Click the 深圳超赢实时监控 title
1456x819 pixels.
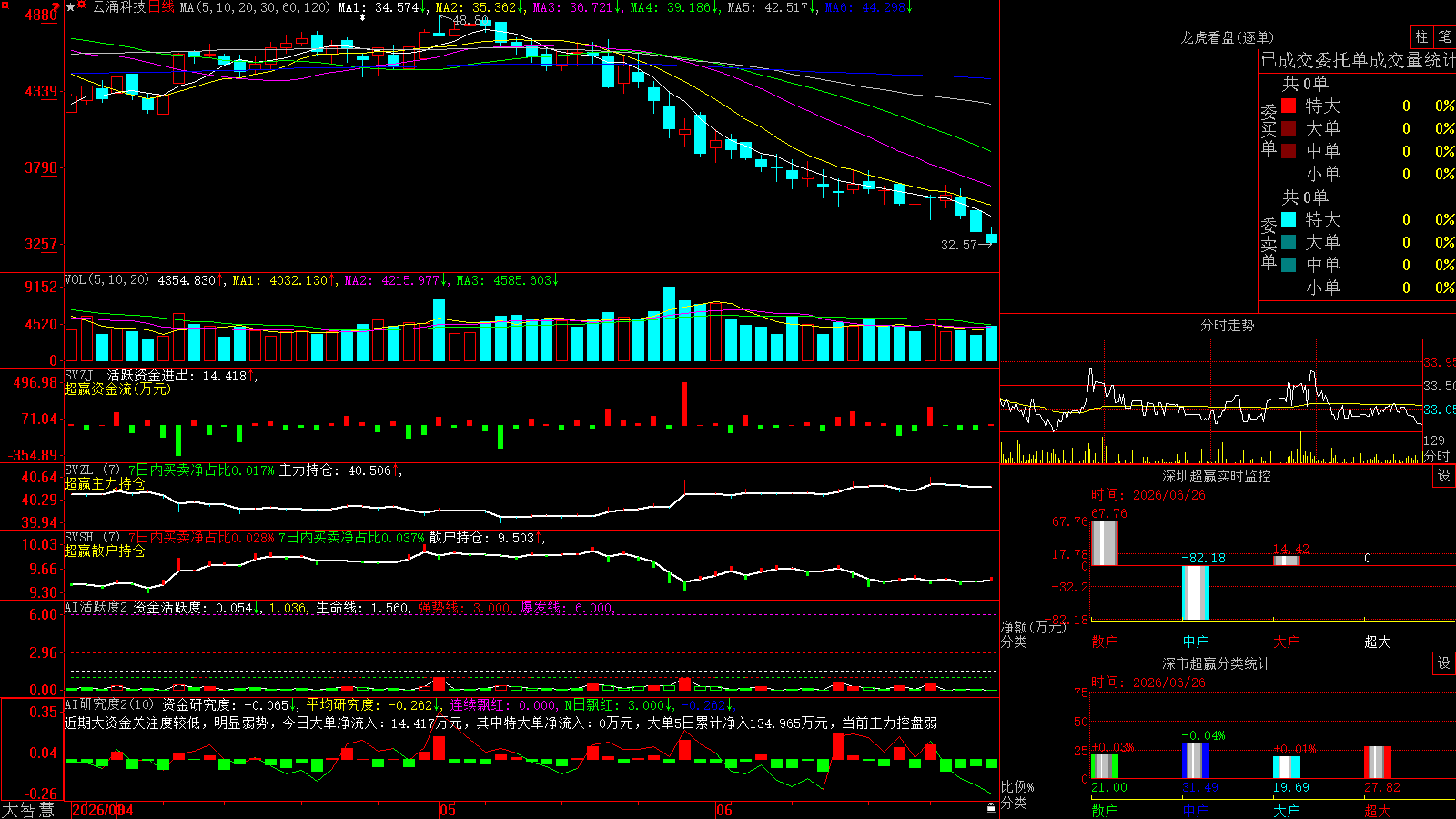click(x=1217, y=476)
